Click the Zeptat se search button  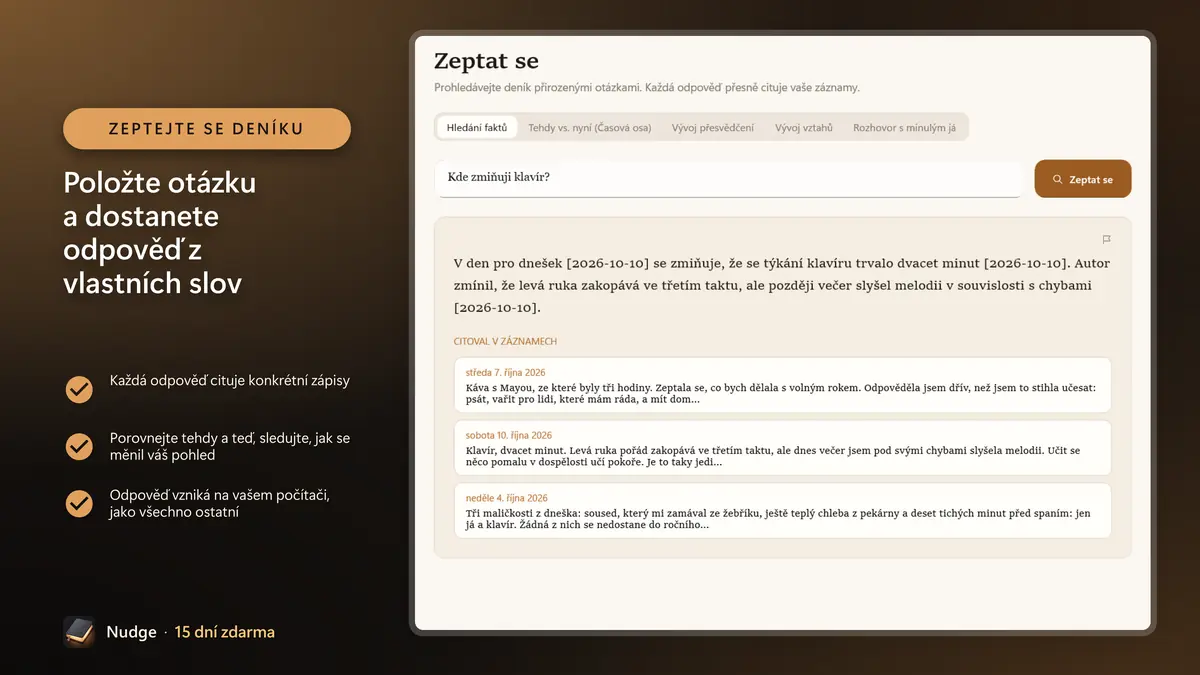(x=1083, y=179)
